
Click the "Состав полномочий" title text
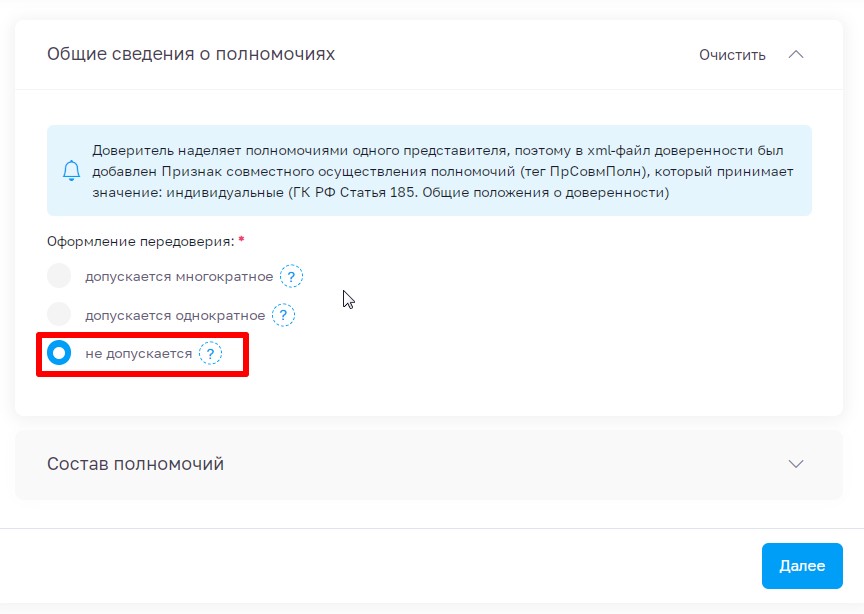(136, 464)
